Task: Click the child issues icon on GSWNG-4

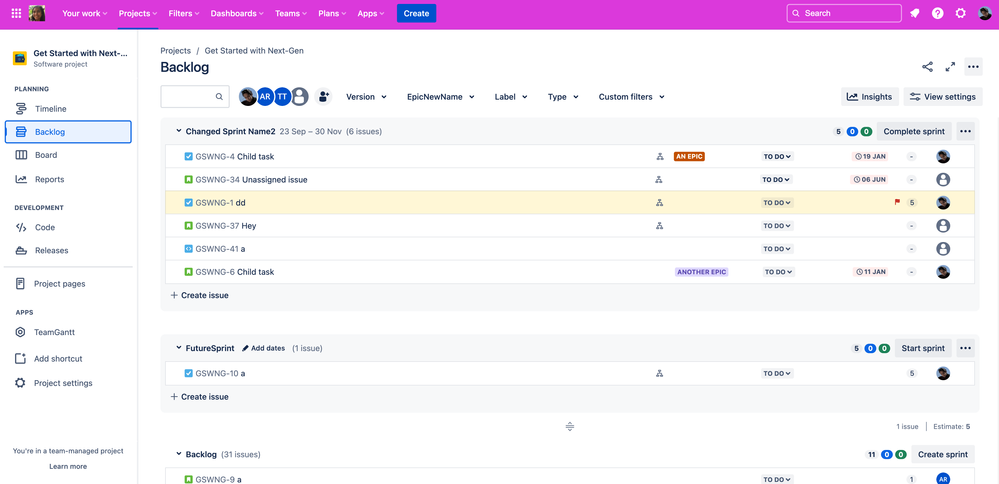Action: pyautogui.click(x=659, y=157)
